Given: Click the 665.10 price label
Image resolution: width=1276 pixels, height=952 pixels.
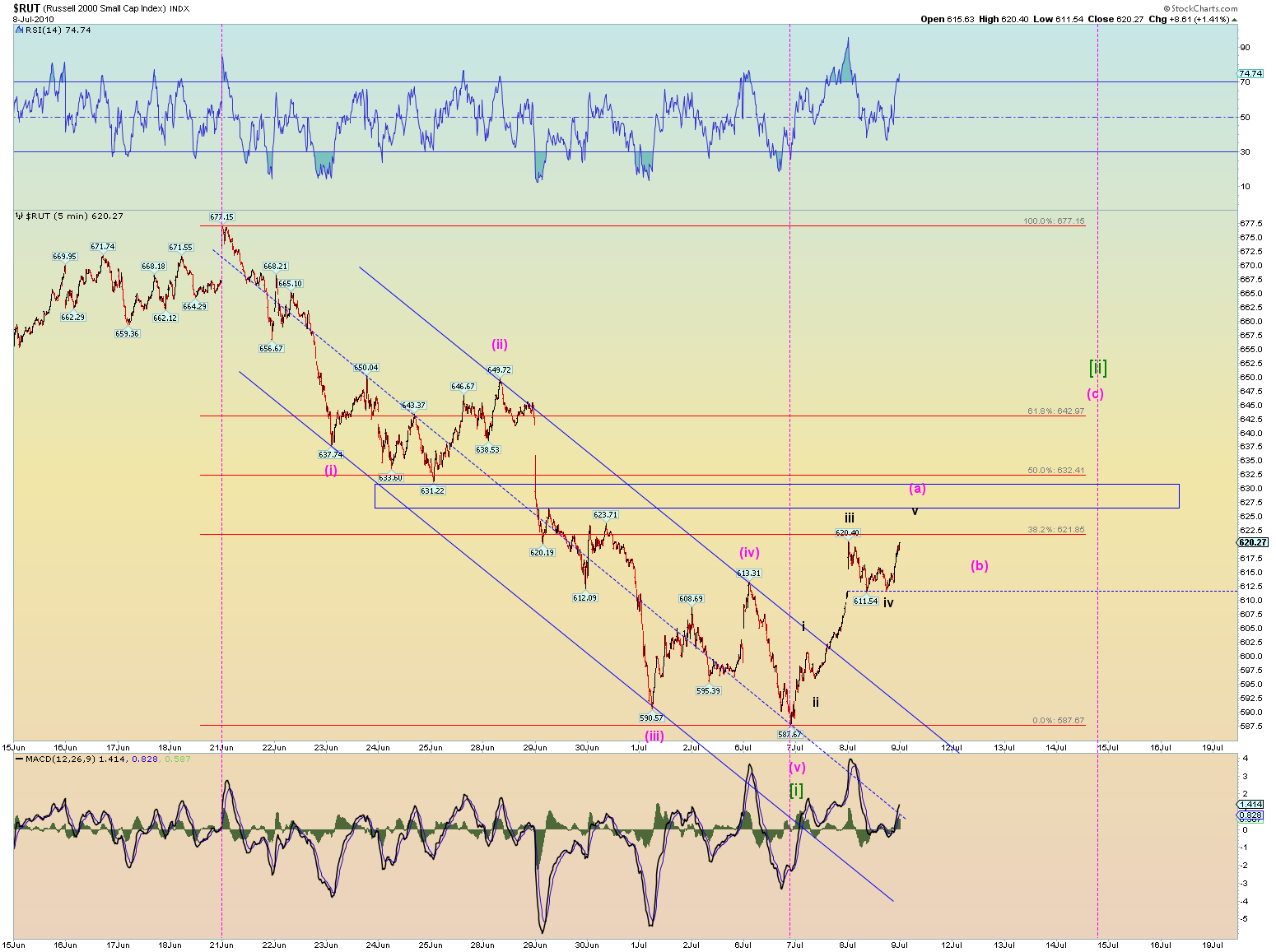Looking at the screenshot, I should click(x=290, y=283).
